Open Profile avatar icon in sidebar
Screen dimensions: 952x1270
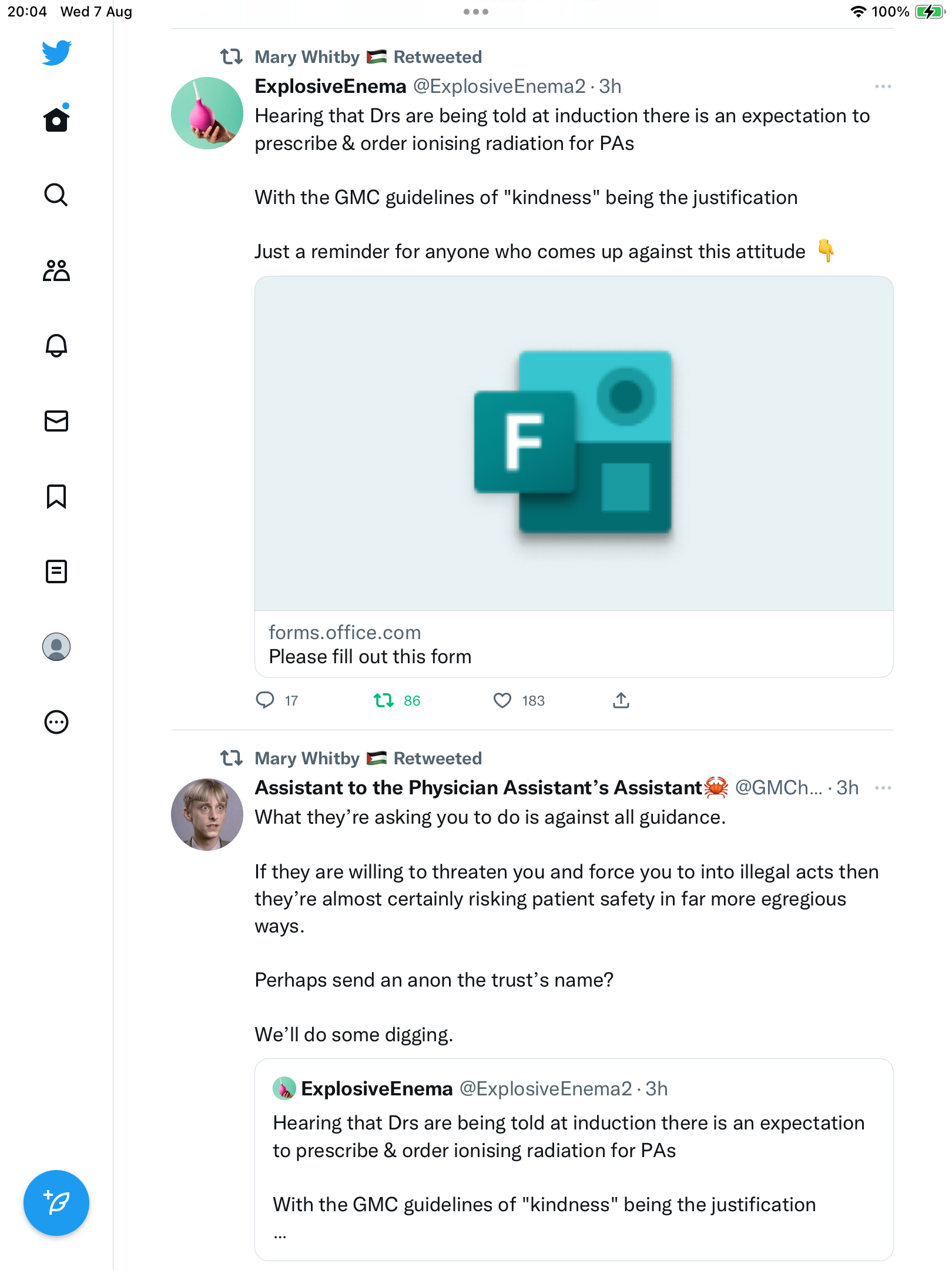[x=56, y=647]
